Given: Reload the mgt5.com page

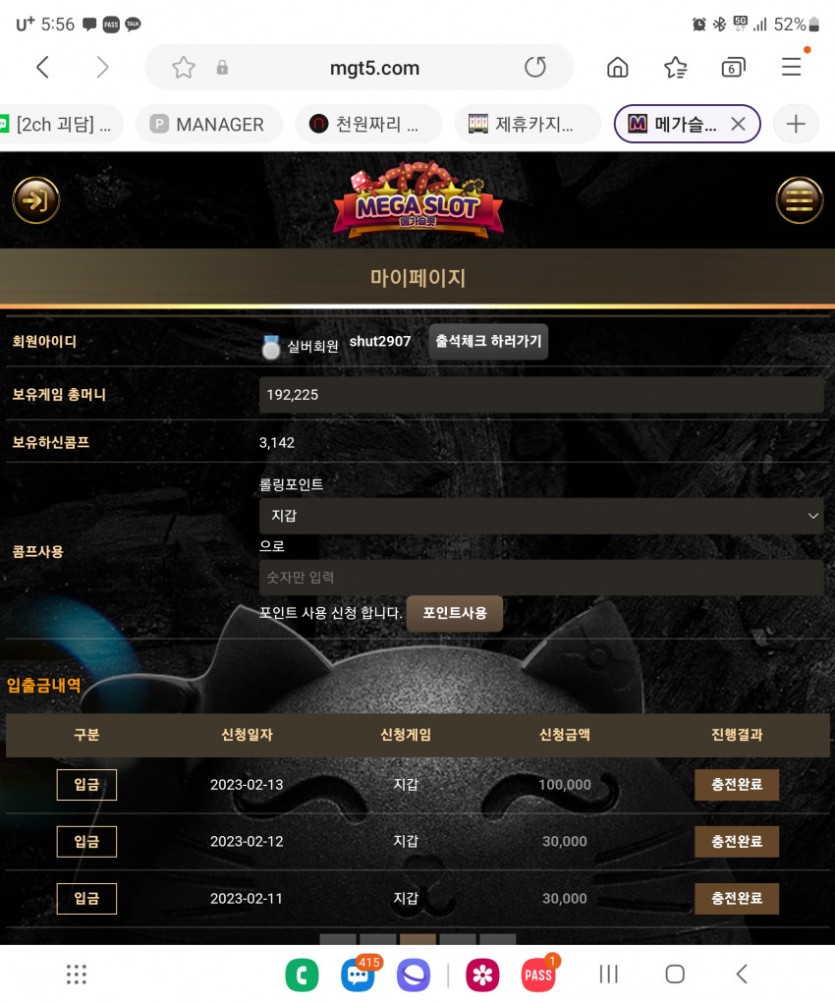Looking at the screenshot, I should click(x=535, y=67).
